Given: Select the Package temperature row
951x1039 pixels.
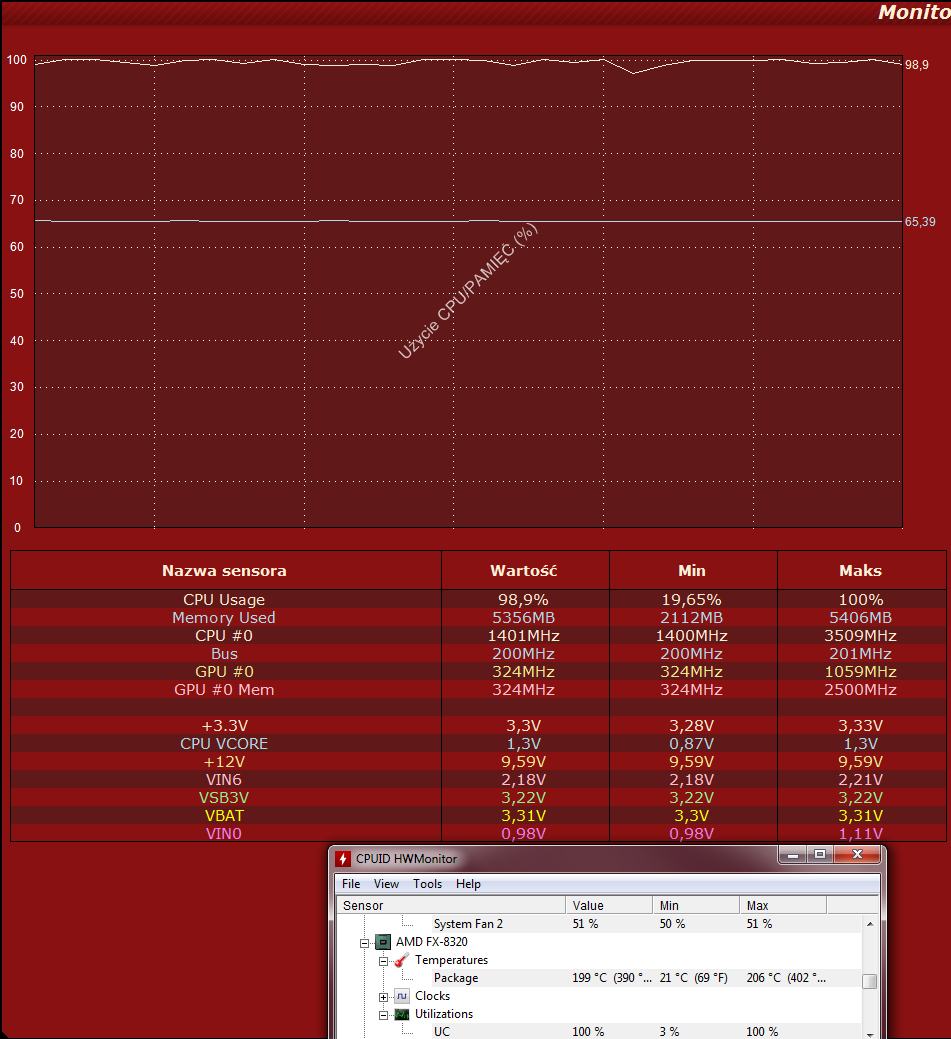Looking at the screenshot, I should (x=600, y=978).
